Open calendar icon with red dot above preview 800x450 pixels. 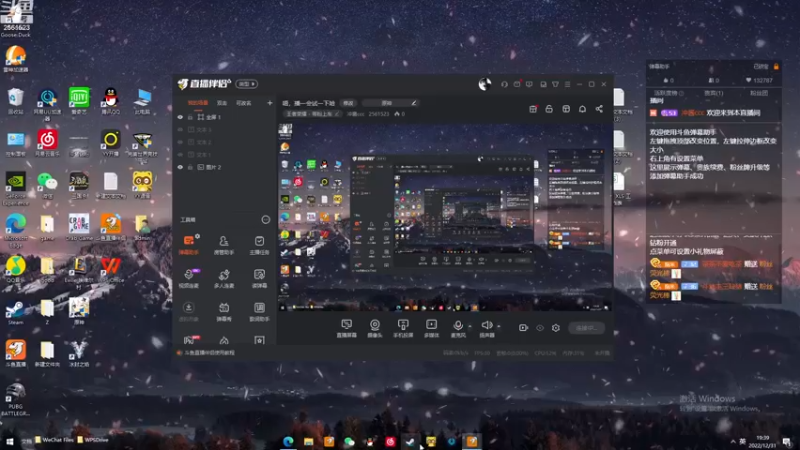point(533,109)
